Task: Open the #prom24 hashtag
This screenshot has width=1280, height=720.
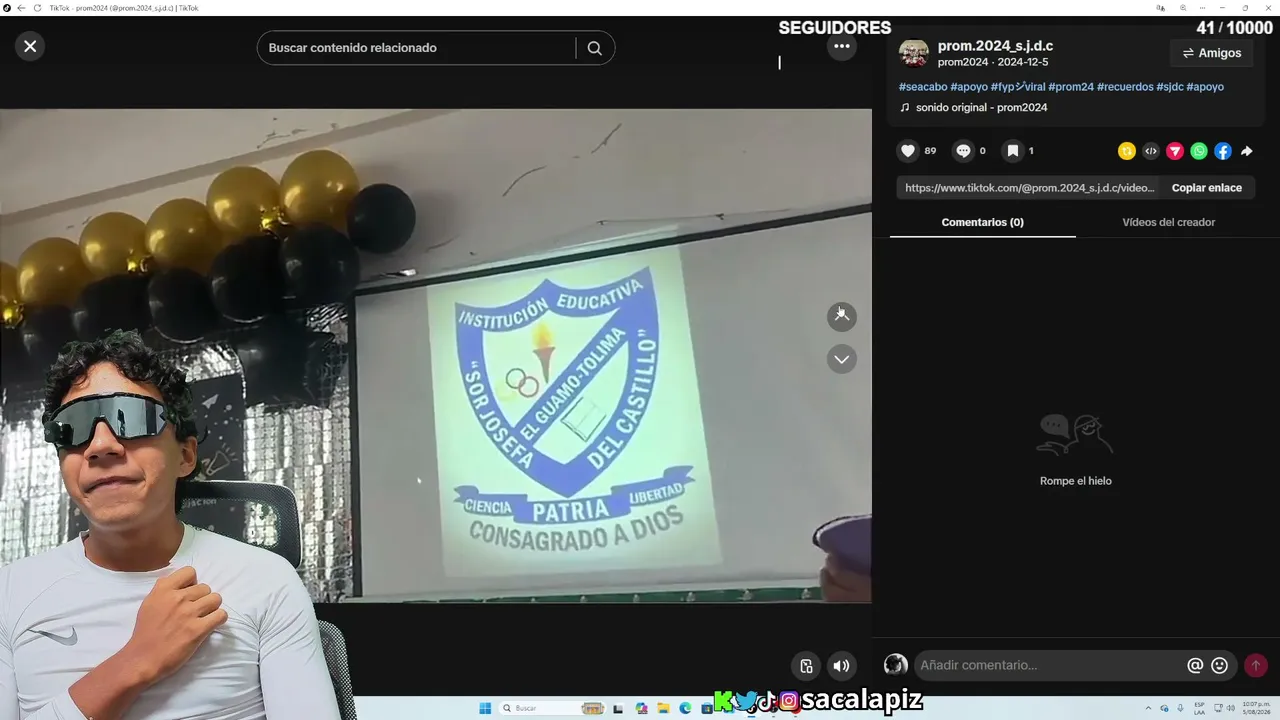Action: tap(1071, 87)
